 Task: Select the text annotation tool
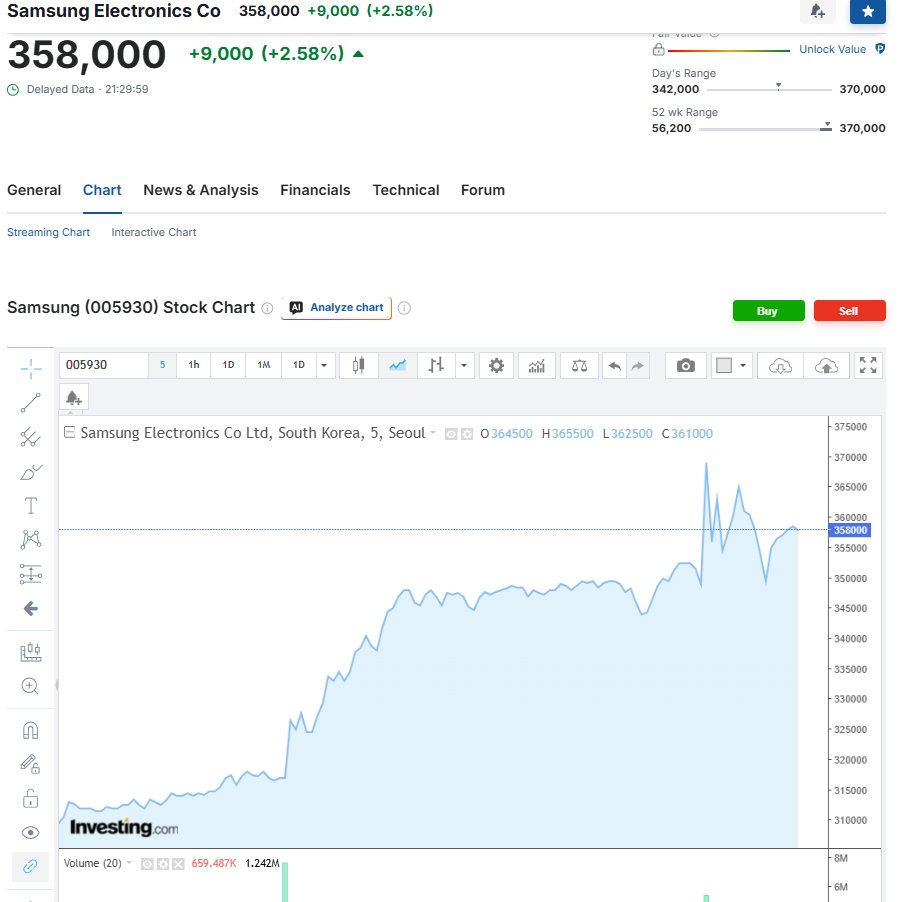[x=30, y=506]
